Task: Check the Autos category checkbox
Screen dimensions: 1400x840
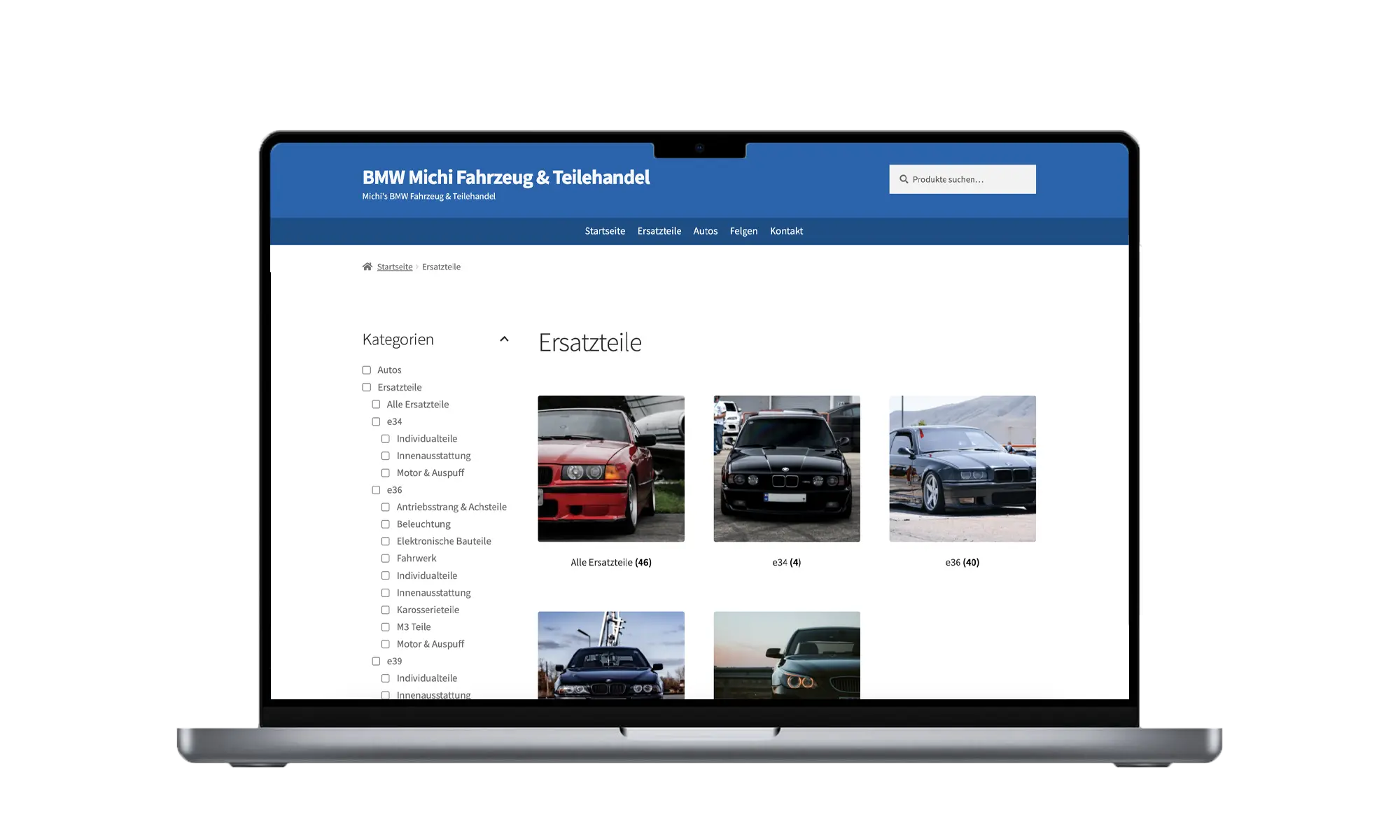Action: coord(366,370)
